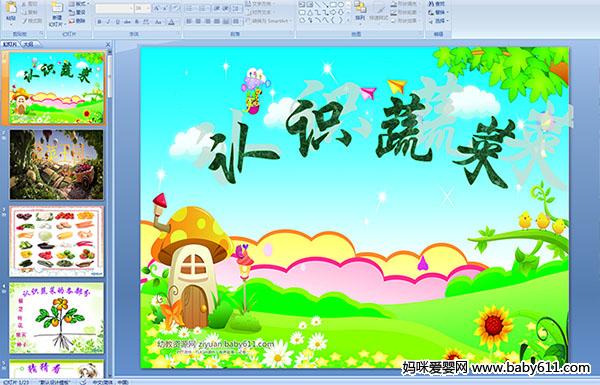The image size is (600, 385).
Task: Select the oval shape in the shapes gallery
Action: (x=341, y=5)
